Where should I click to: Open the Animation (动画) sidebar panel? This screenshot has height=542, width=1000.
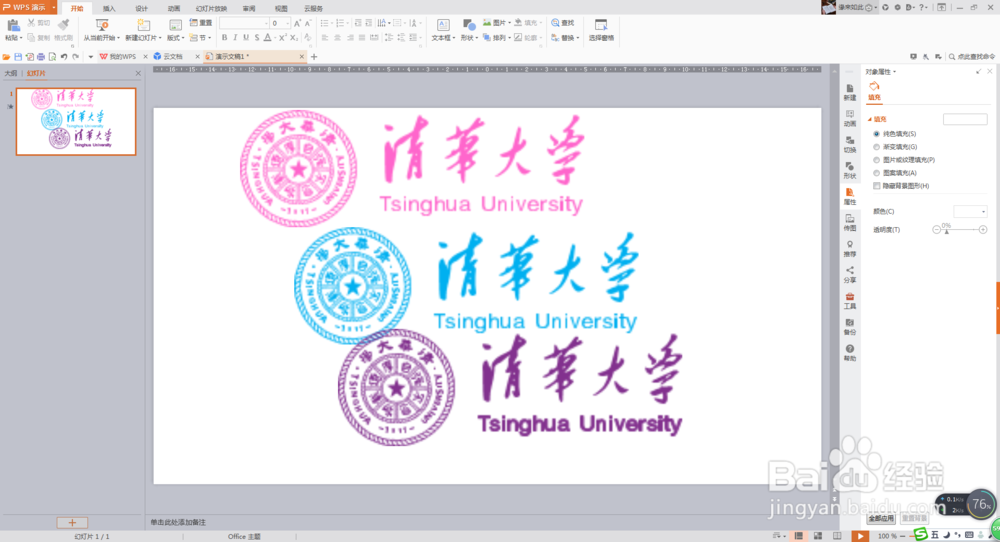tap(849, 119)
